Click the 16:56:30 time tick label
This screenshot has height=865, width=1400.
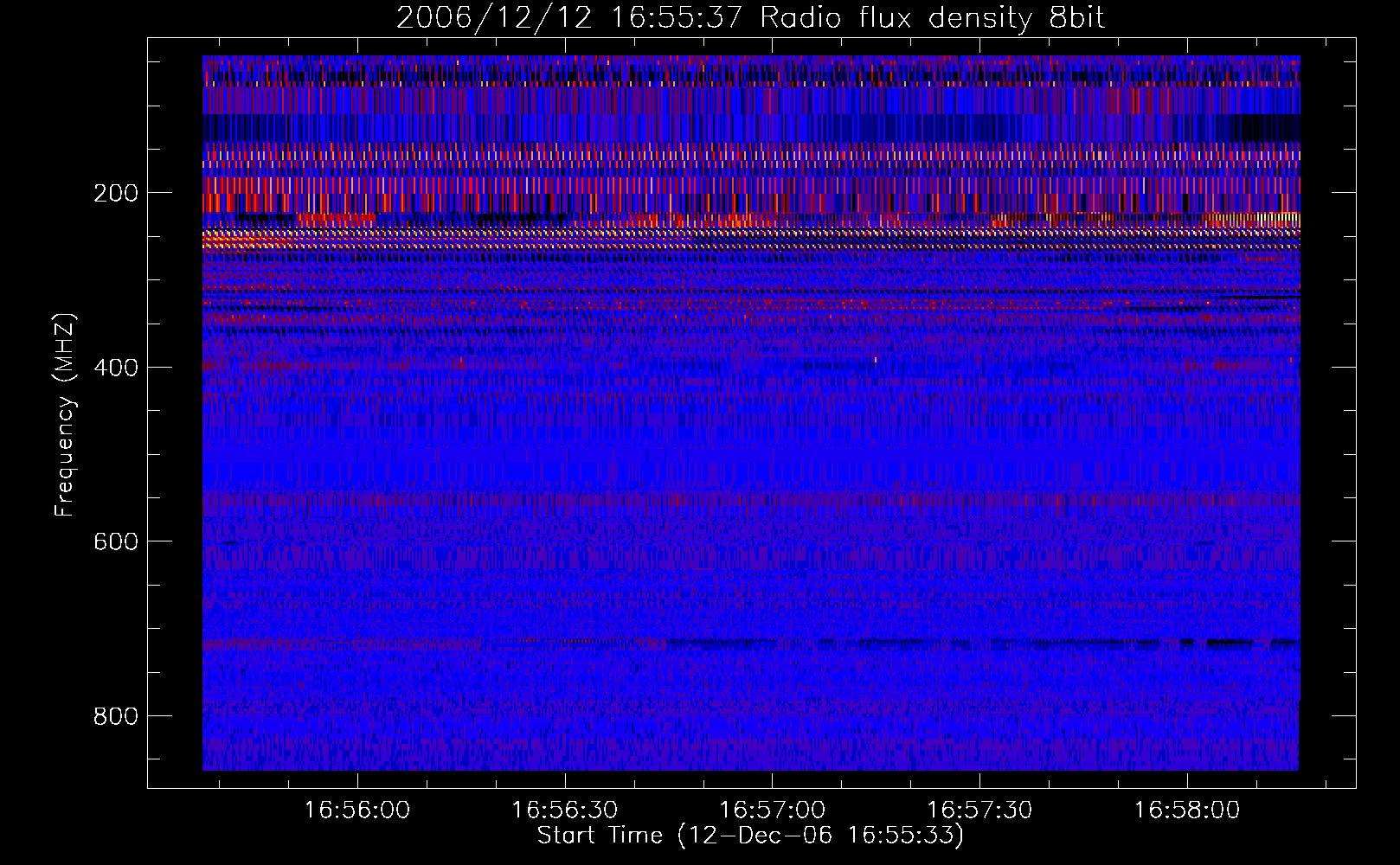pyautogui.click(x=565, y=810)
